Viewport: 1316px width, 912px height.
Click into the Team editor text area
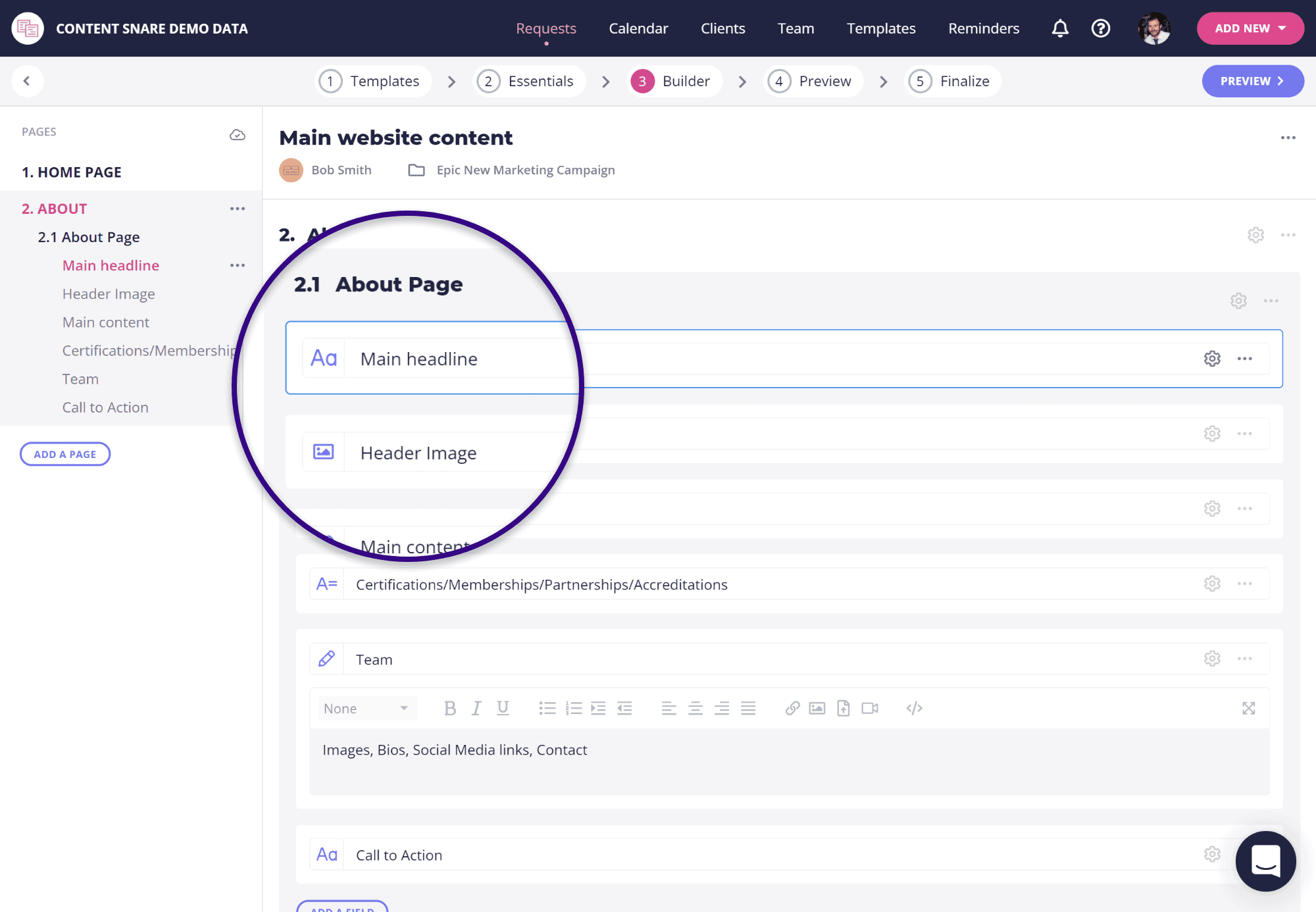[x=789, y=761]
